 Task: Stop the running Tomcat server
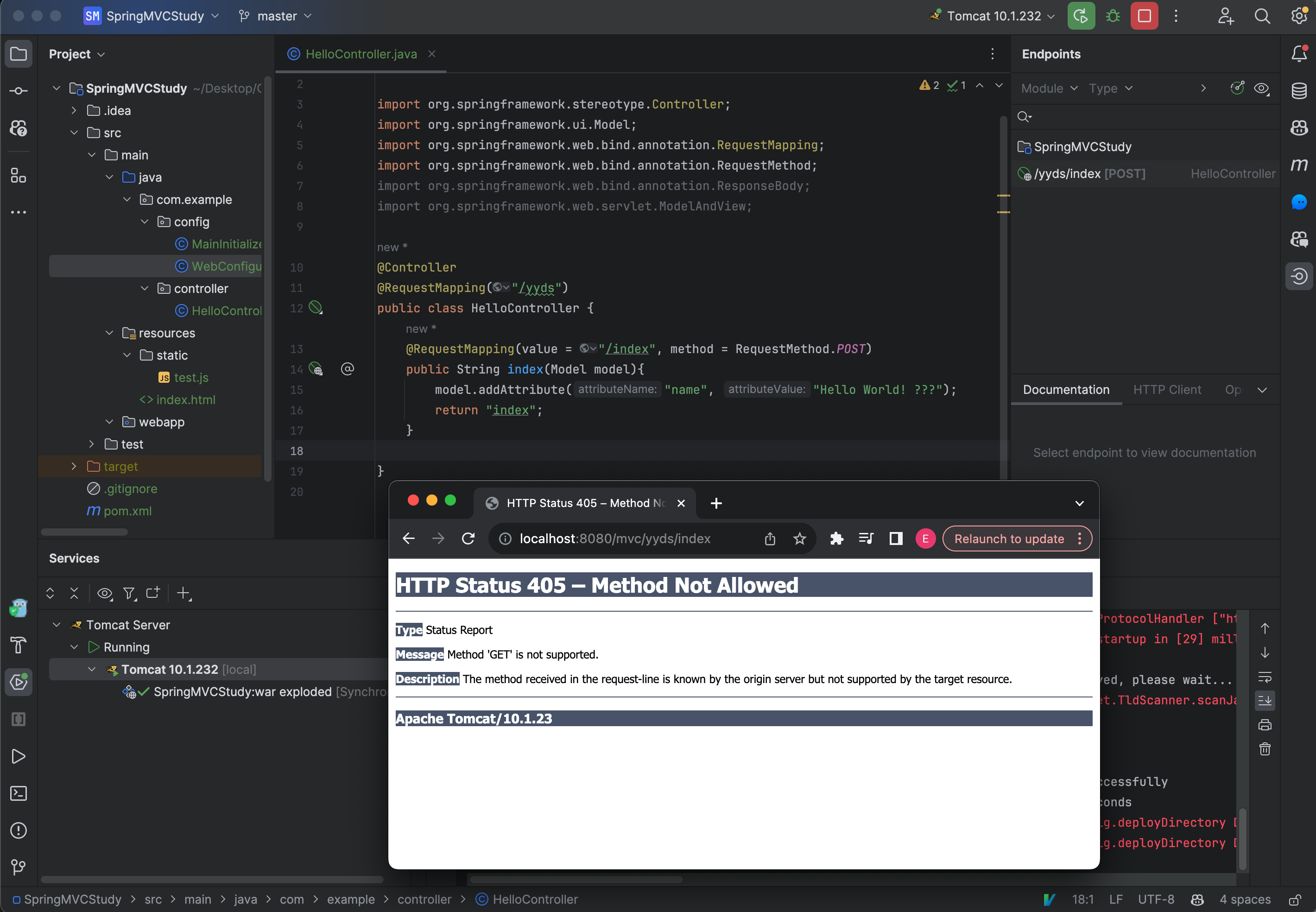click(x=1144, y=16)
